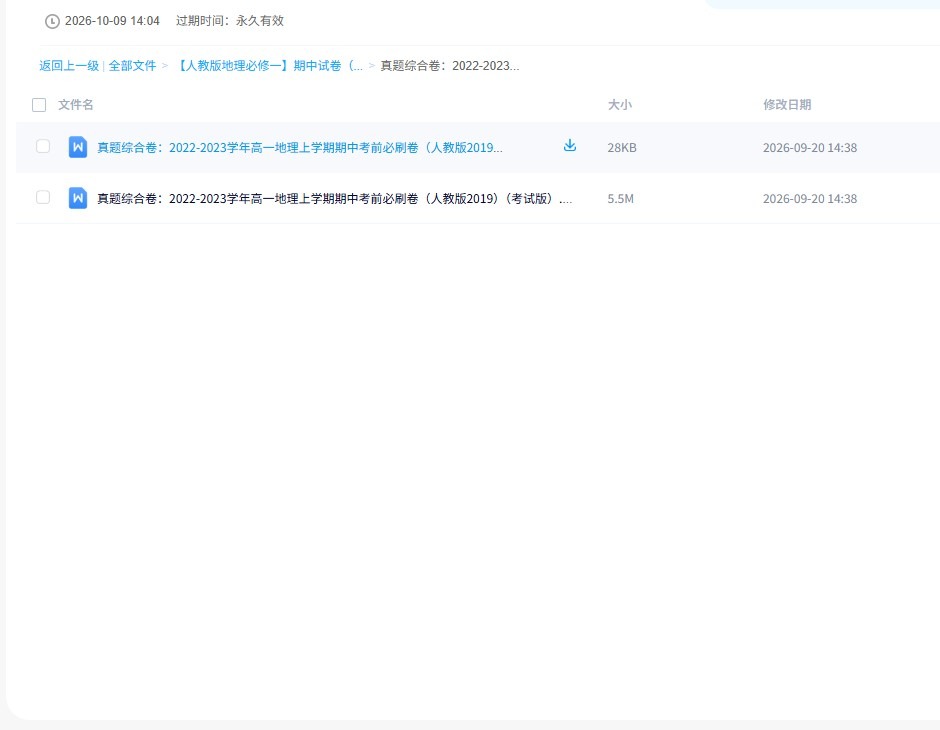Open 全部文件 breadcrumb link

(x=132, y=65)
